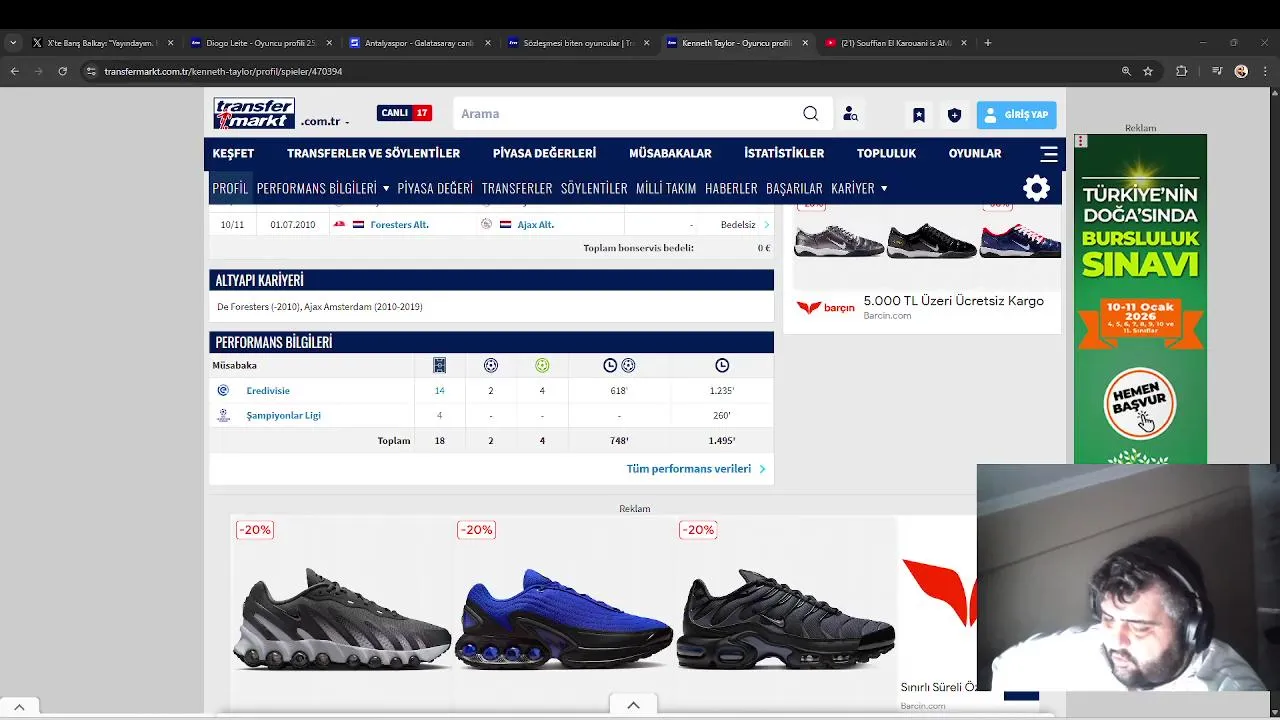Open the extensions puzzle icon
This screenshot has height=720, width=1280.
pyautogui.click(x=1182, y=71)
